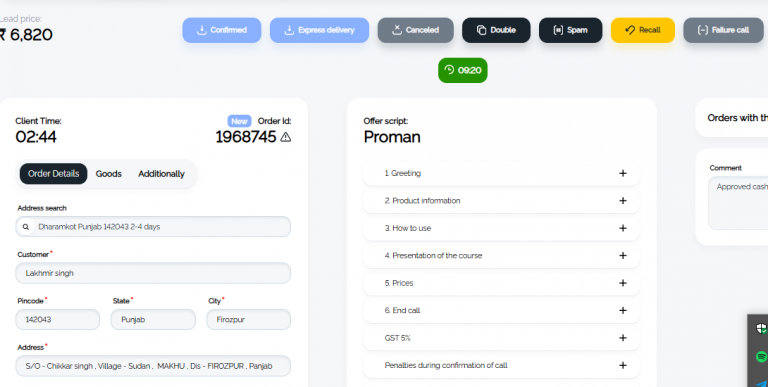Click the Pincode input field
Image resolution: width=768 pixels, height=387 pixels.
[x=58, y=319]
